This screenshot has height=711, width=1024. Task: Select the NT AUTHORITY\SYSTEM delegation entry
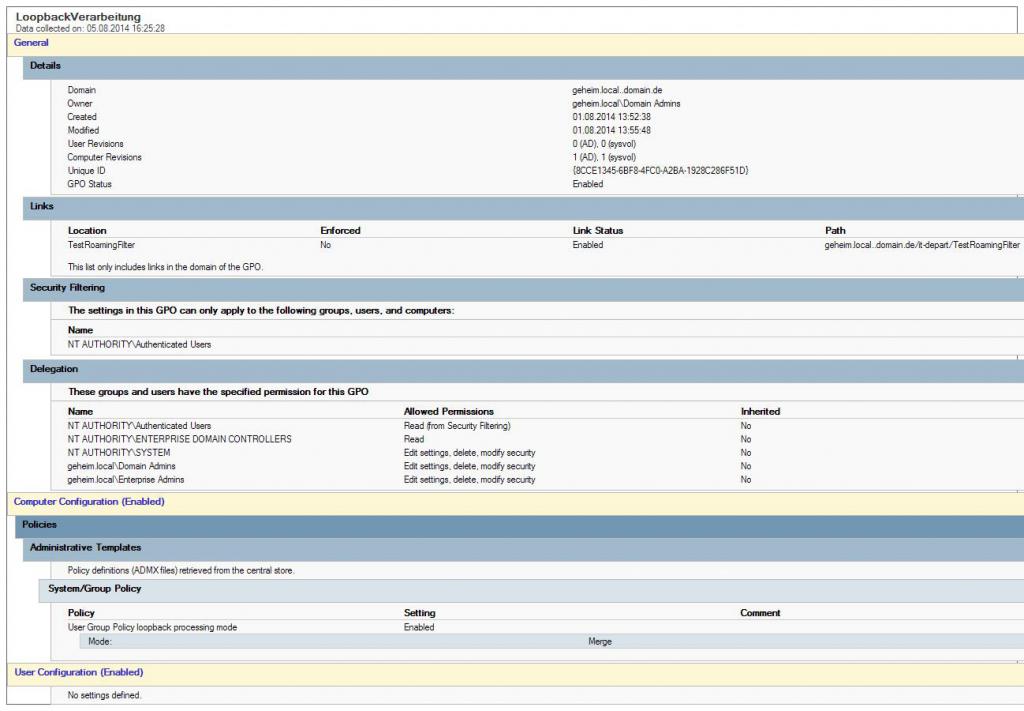point(119,453)
